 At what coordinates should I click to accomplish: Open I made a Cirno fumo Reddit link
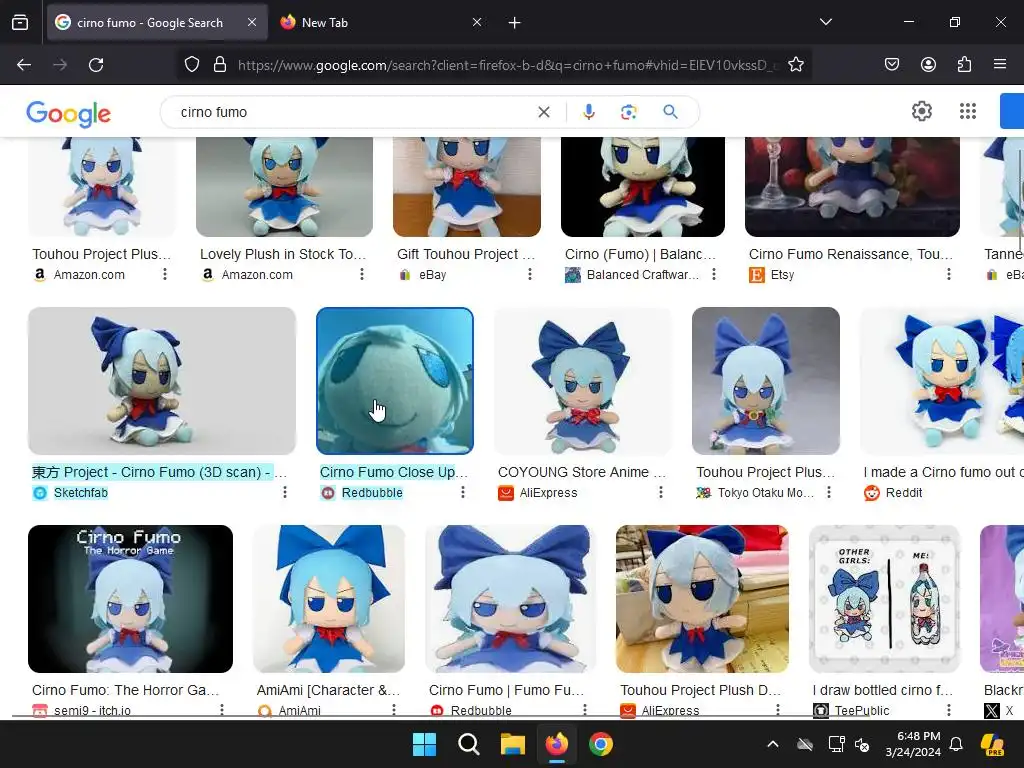pos(943,472)
